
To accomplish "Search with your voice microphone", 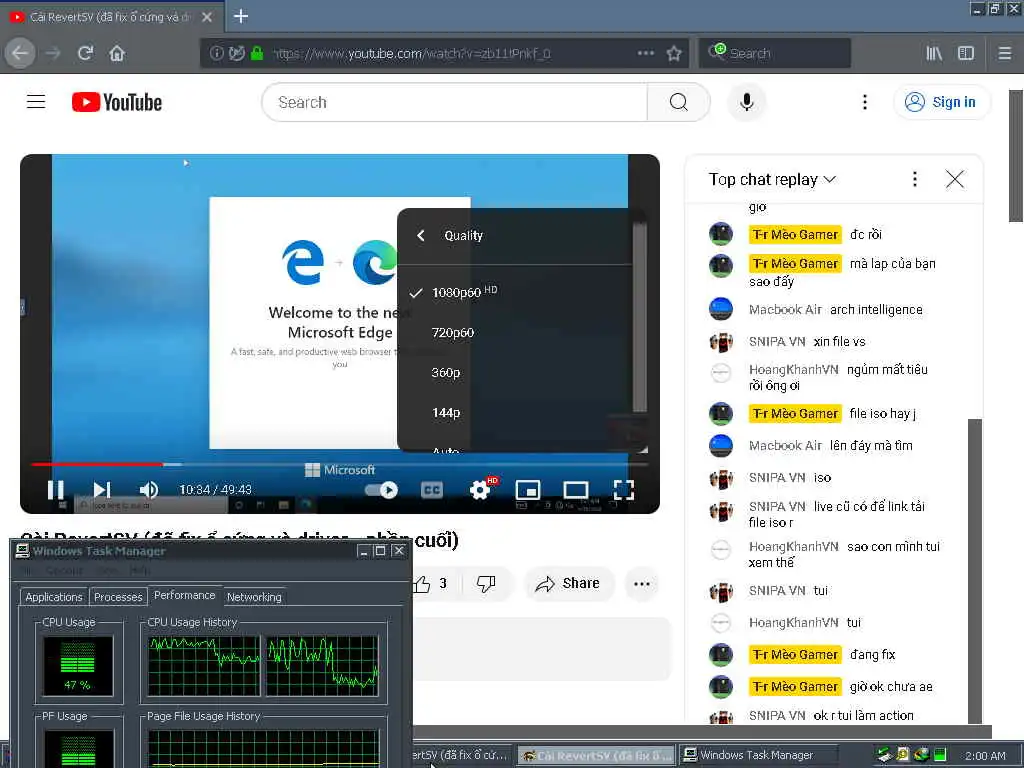I will [746, 102].
